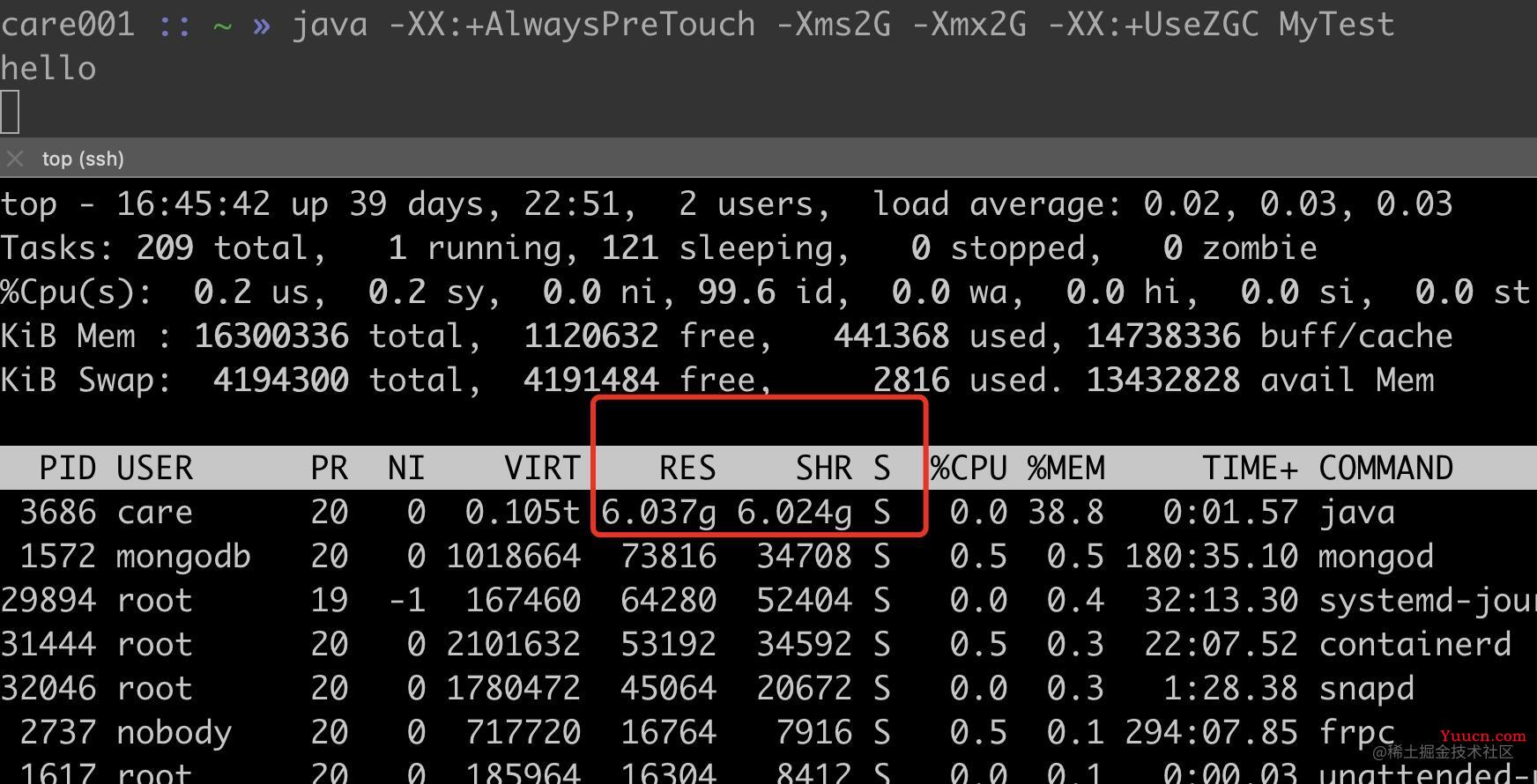Click PID 1572 in process list
1537x784 pixels.
(x=58, y=556)
